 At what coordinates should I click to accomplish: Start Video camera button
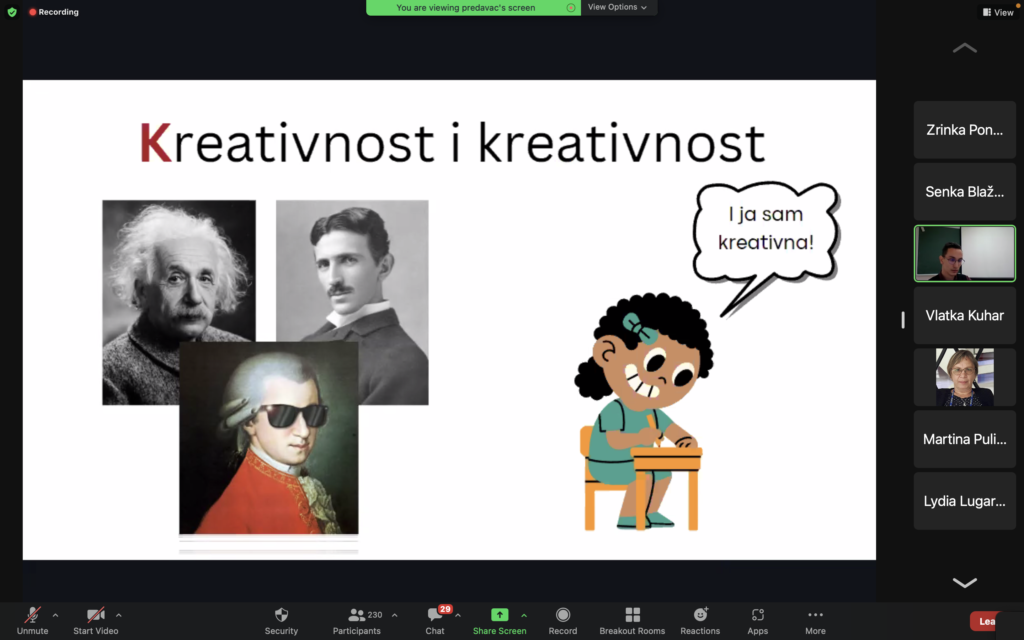[x=95, y=620]
